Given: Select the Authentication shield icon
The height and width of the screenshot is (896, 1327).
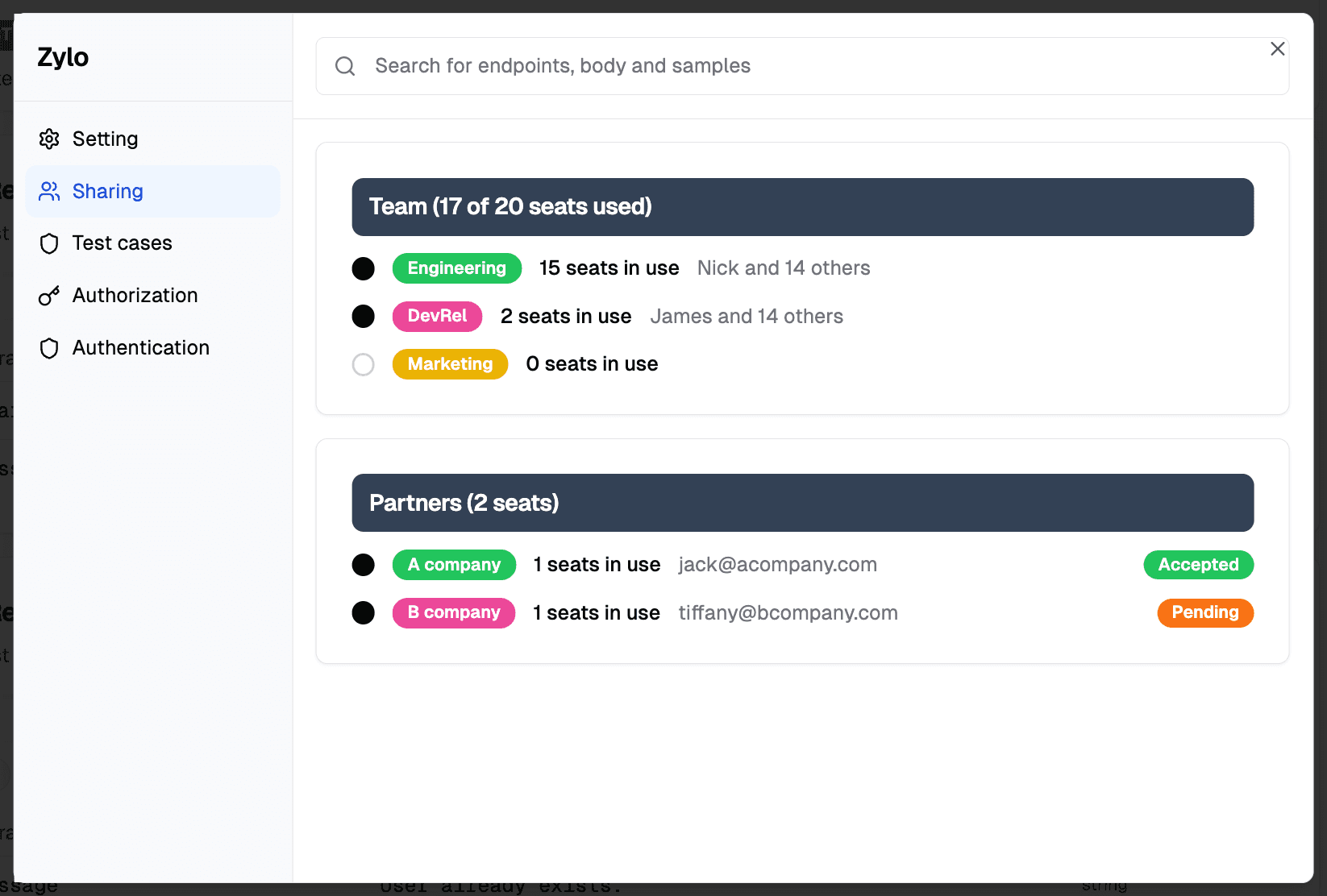Looking at the screenshot, I should click(x=49, y=347).
